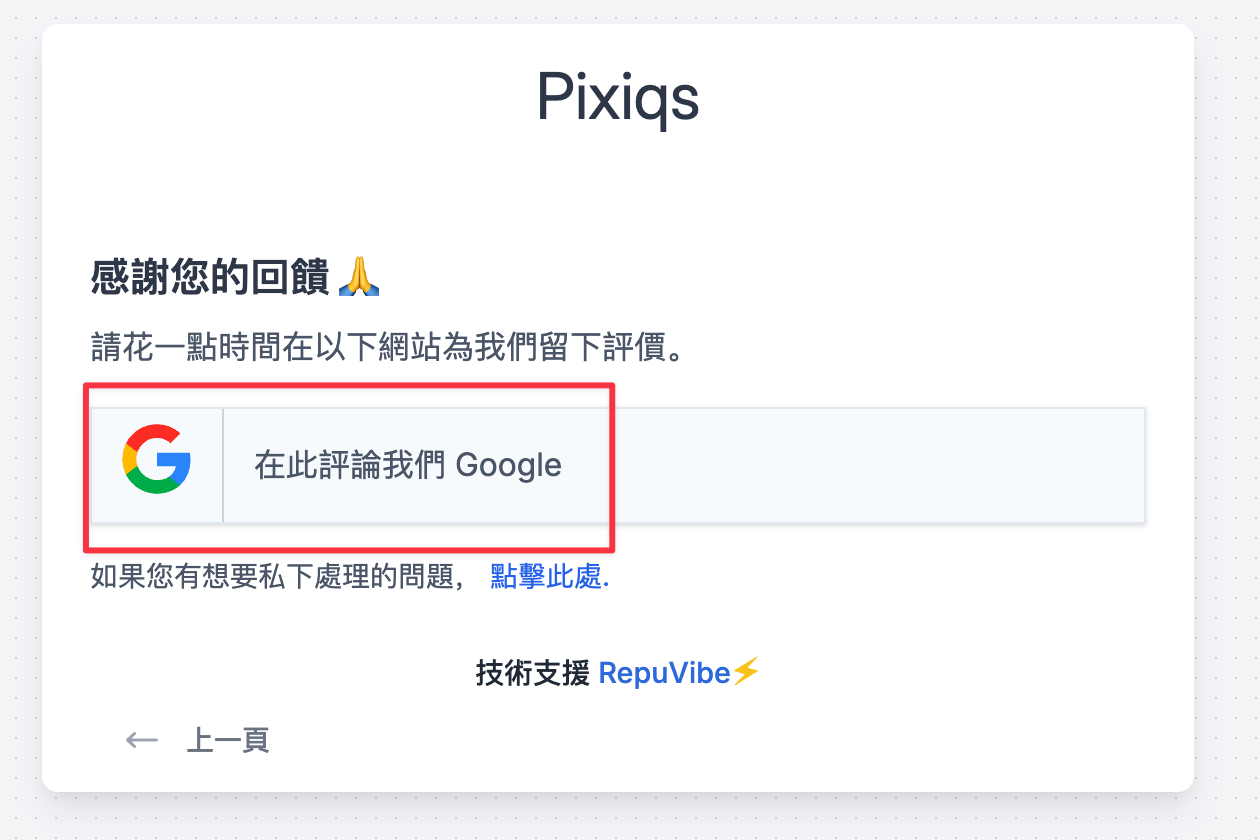Go back via the 上一頁 label
The width and height of the screenshot is (1260, 840).
228,740
